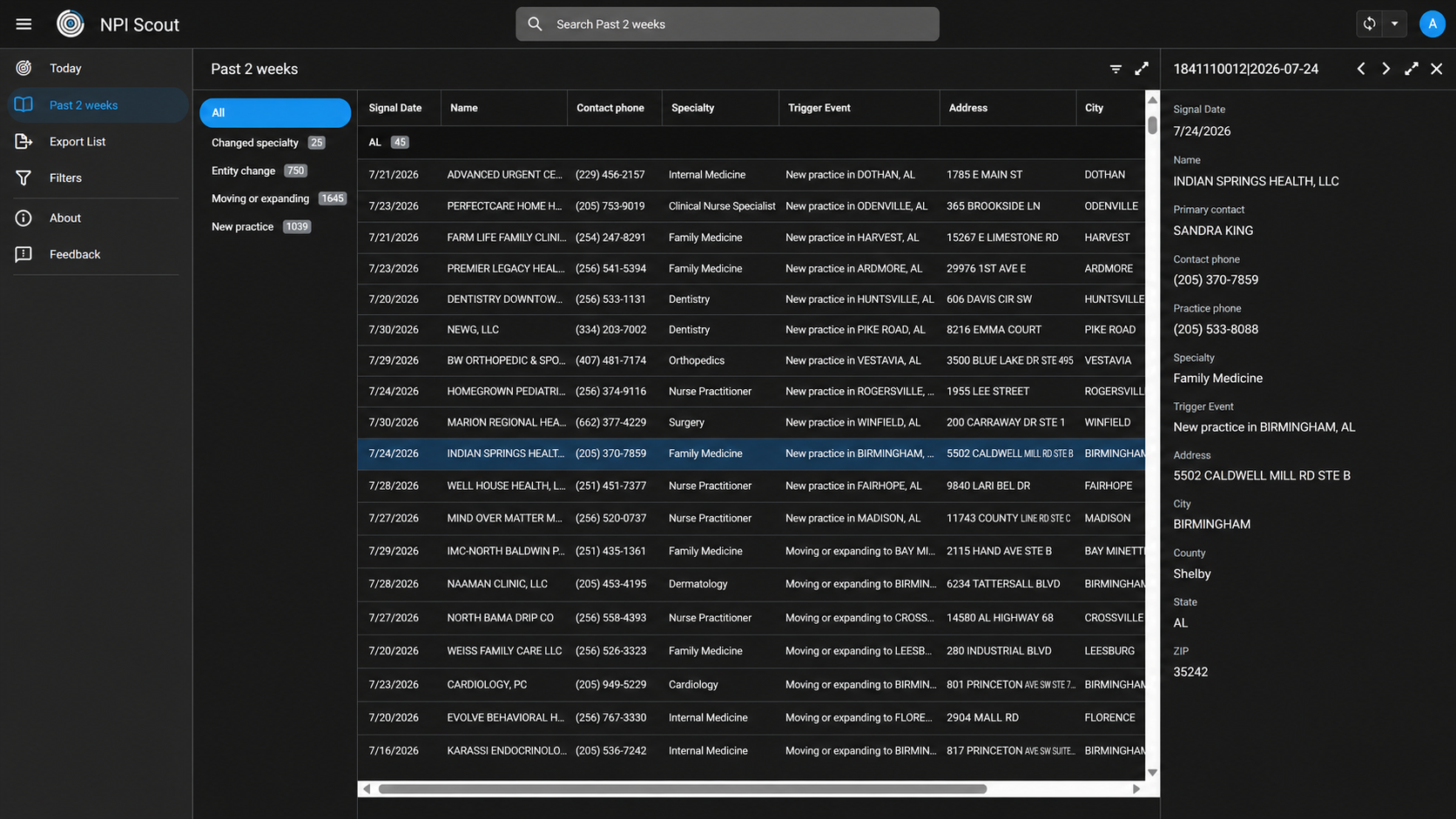
Task: Sort by Contact phone column header
Action: 615,108
